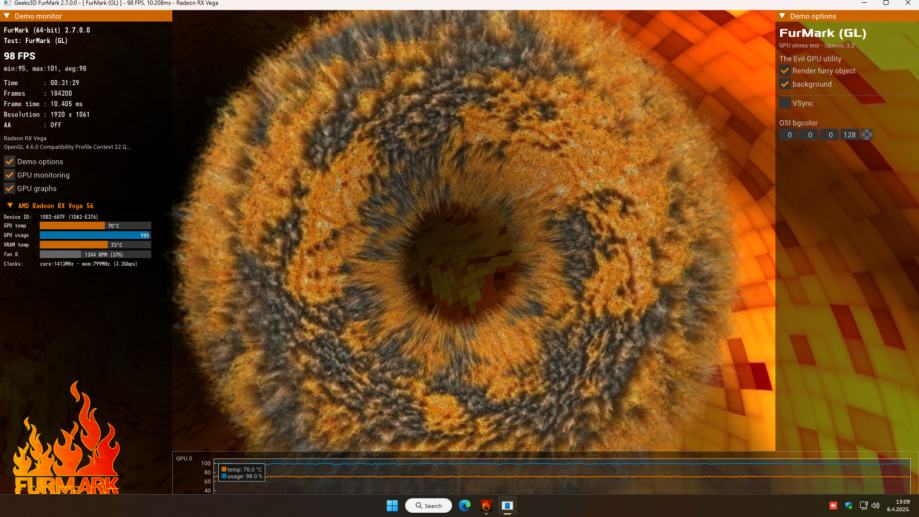The width and height of the screenshot is (919, 517).
Task: Click the OpenGL 4.6.0 Compatibility Profile text
Action: [x=67, y=147]
